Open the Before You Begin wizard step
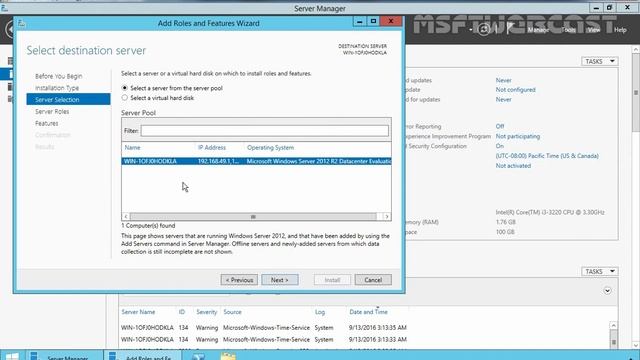 click(x=58, y=76)
